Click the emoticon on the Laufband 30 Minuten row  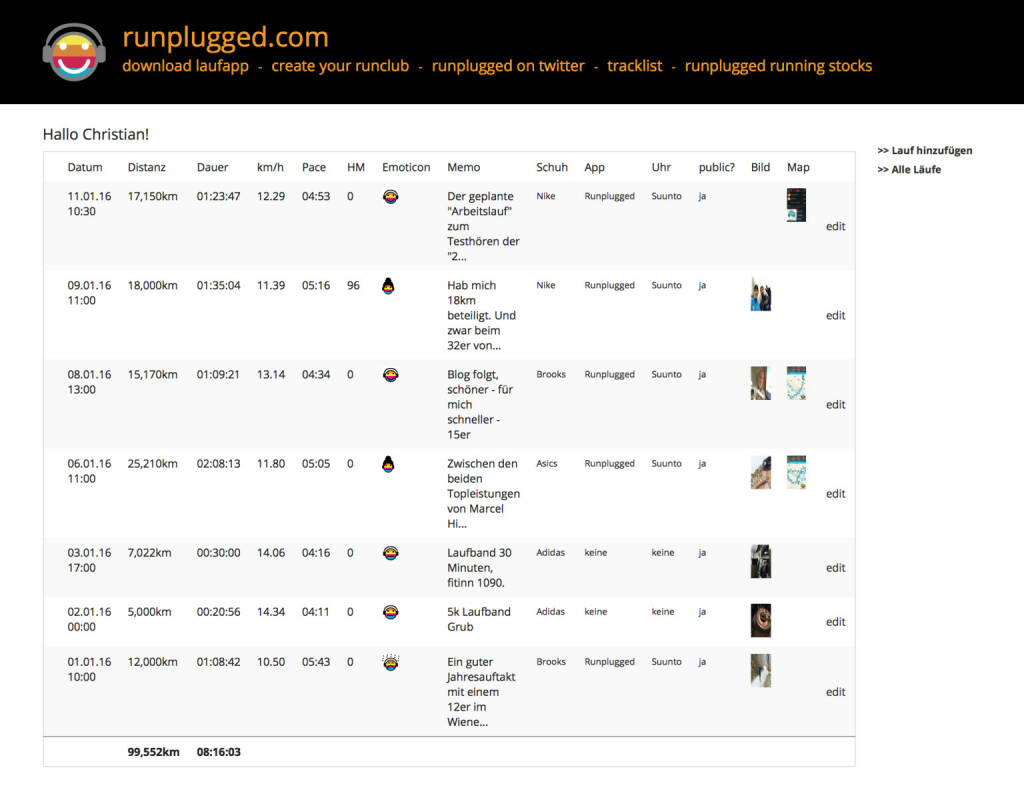[x=390, y=552]
